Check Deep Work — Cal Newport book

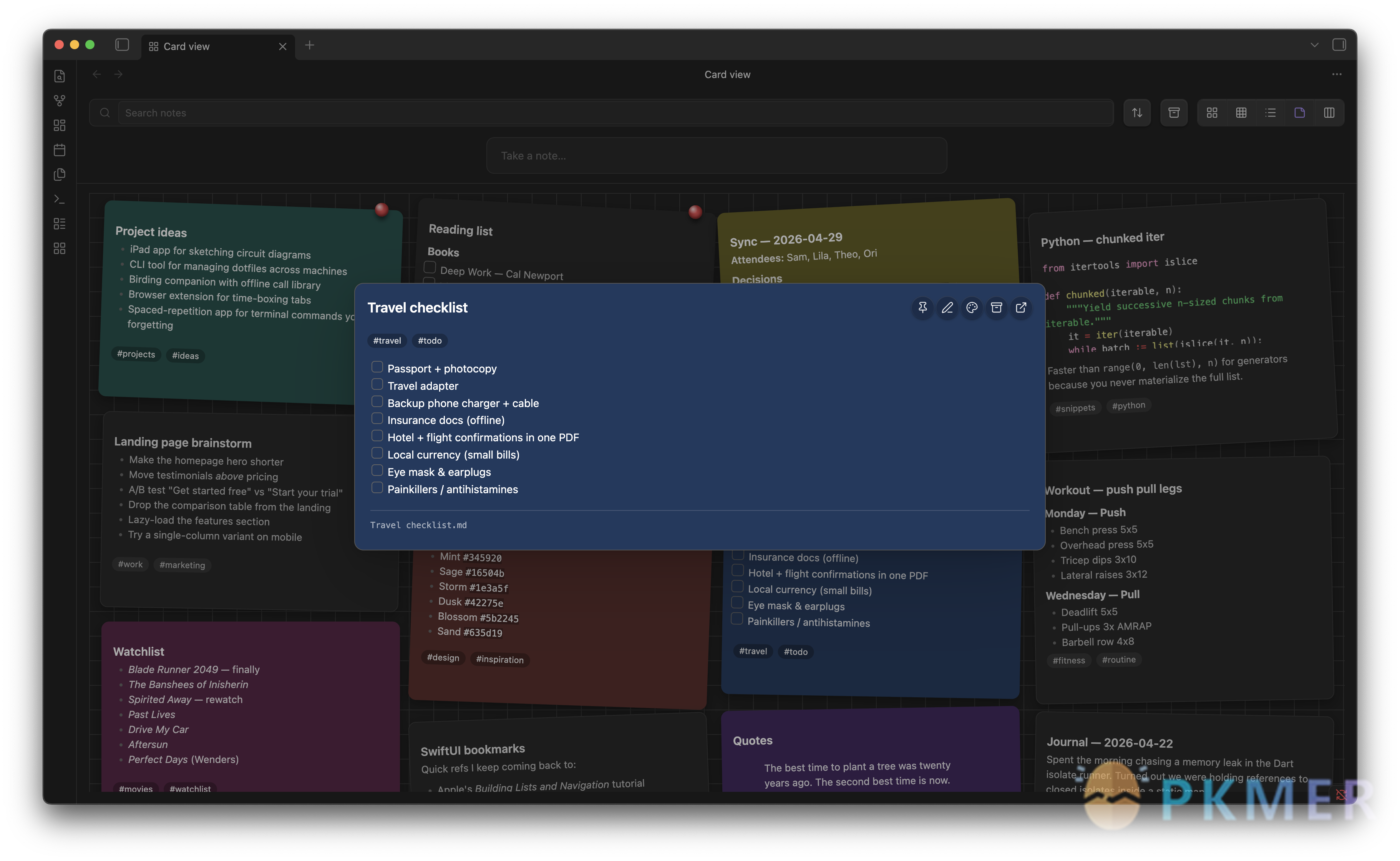click(430, 268)
